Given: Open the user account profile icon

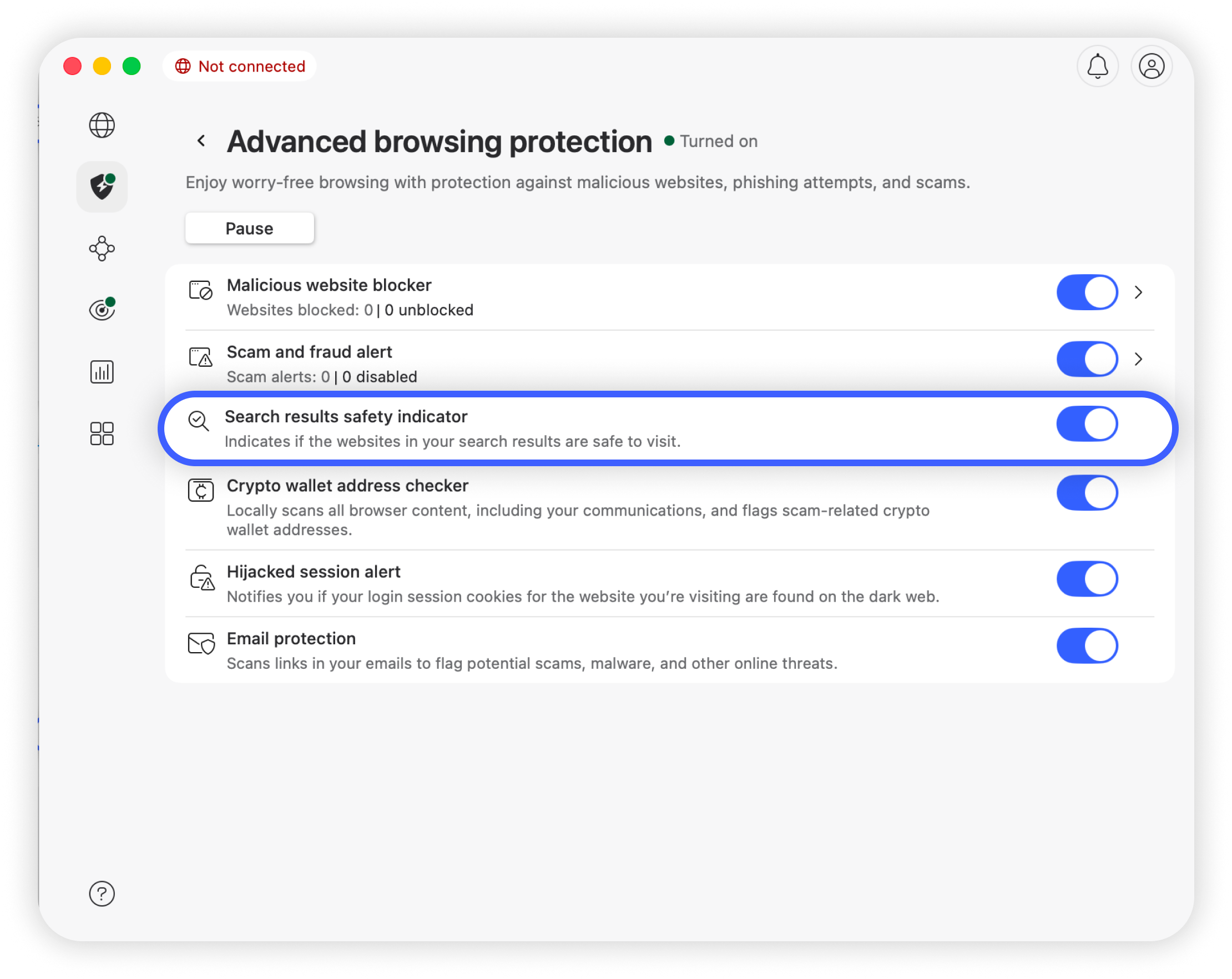Looking at the screenshot, I should coord(1152,66).
